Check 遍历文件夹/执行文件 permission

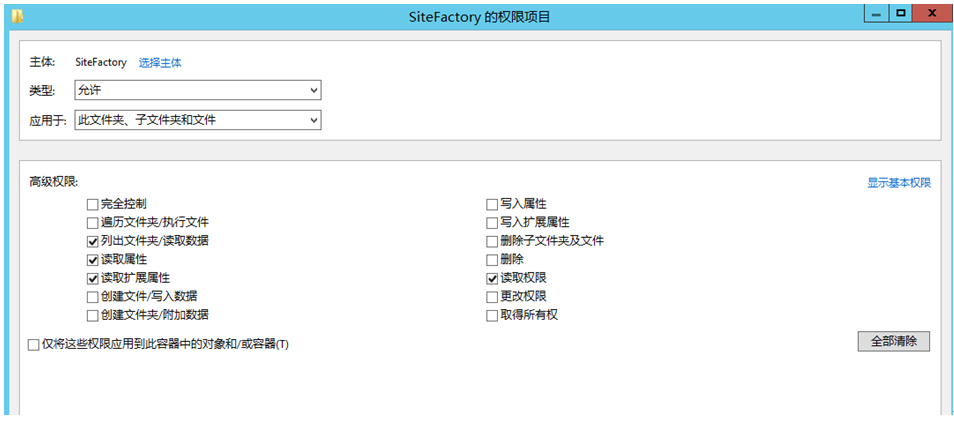(93, 222)
